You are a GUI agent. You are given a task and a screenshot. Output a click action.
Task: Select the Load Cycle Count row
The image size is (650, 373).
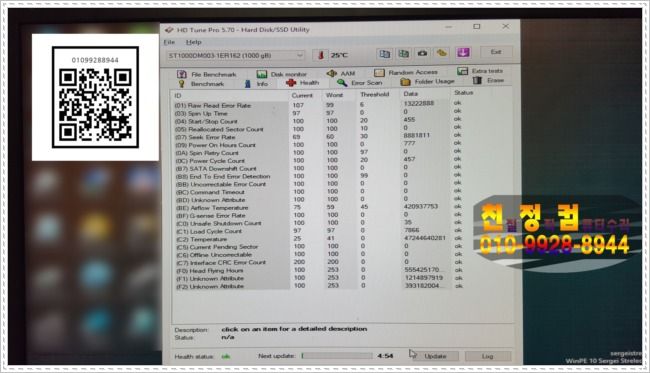click(x=318, y=231)
